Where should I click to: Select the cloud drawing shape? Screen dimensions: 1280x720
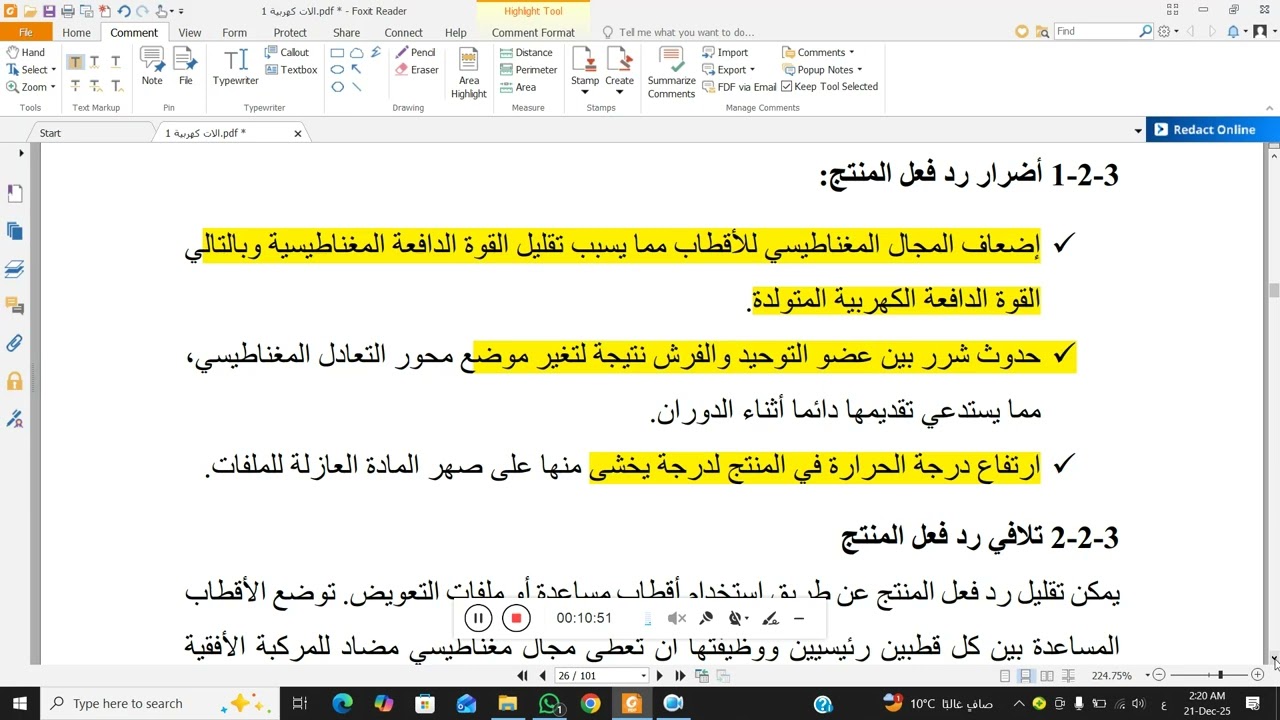click(x=356, y=53)
